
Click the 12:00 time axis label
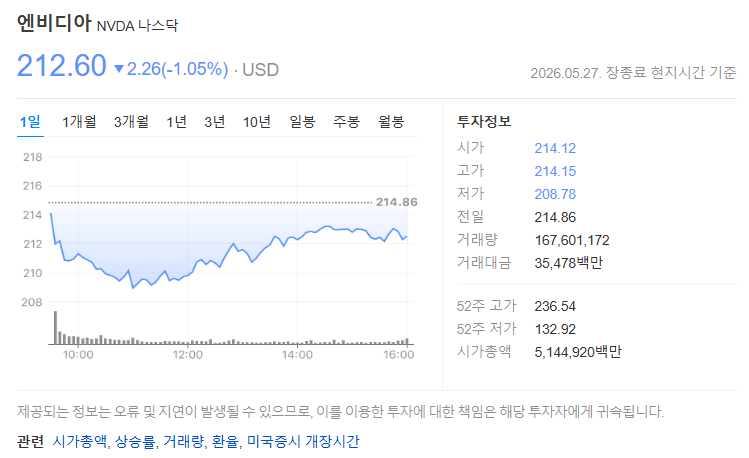[188, 355]
